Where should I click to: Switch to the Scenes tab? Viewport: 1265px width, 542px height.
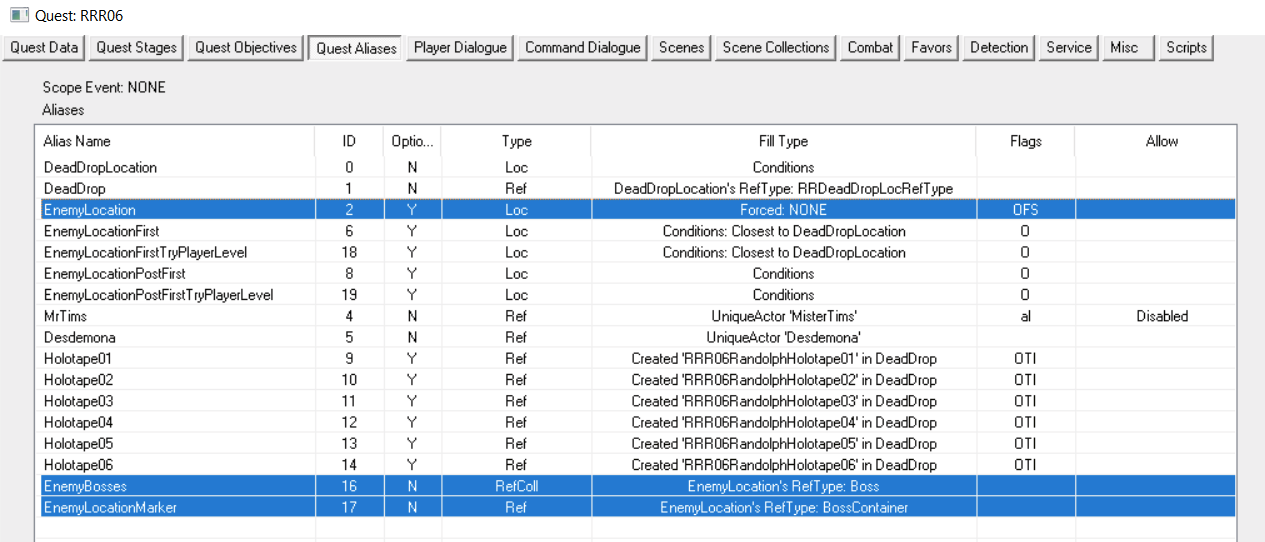pos(681,47)
